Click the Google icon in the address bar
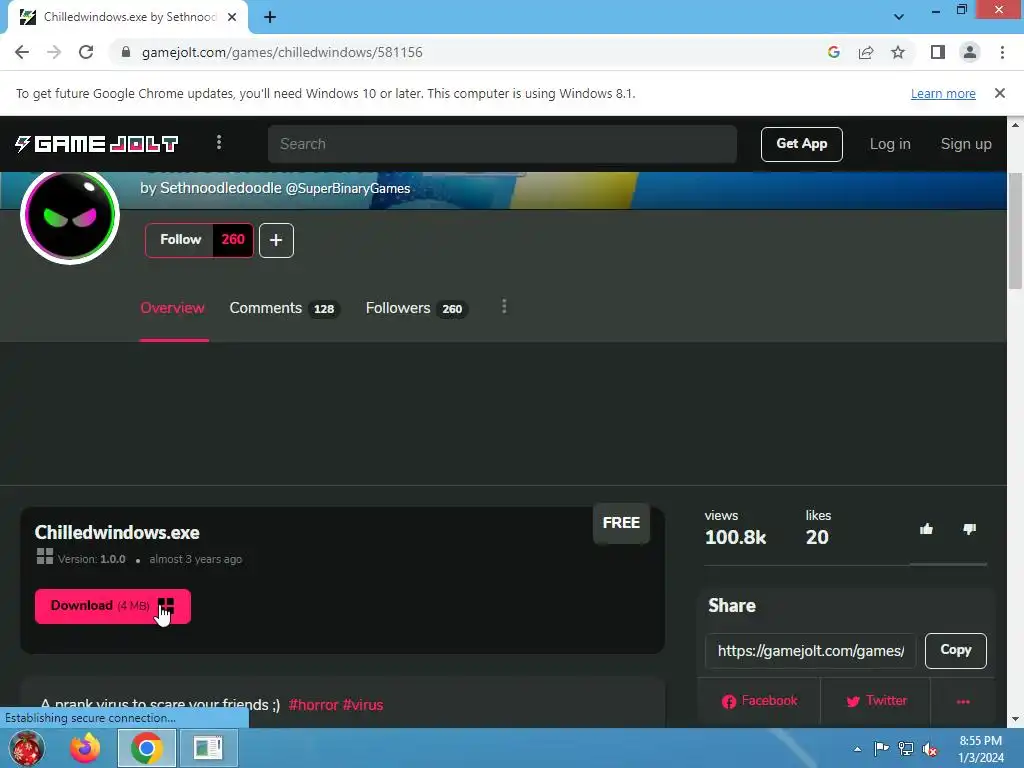This screenshot has width=1024, height=768. tap(833, 52)
